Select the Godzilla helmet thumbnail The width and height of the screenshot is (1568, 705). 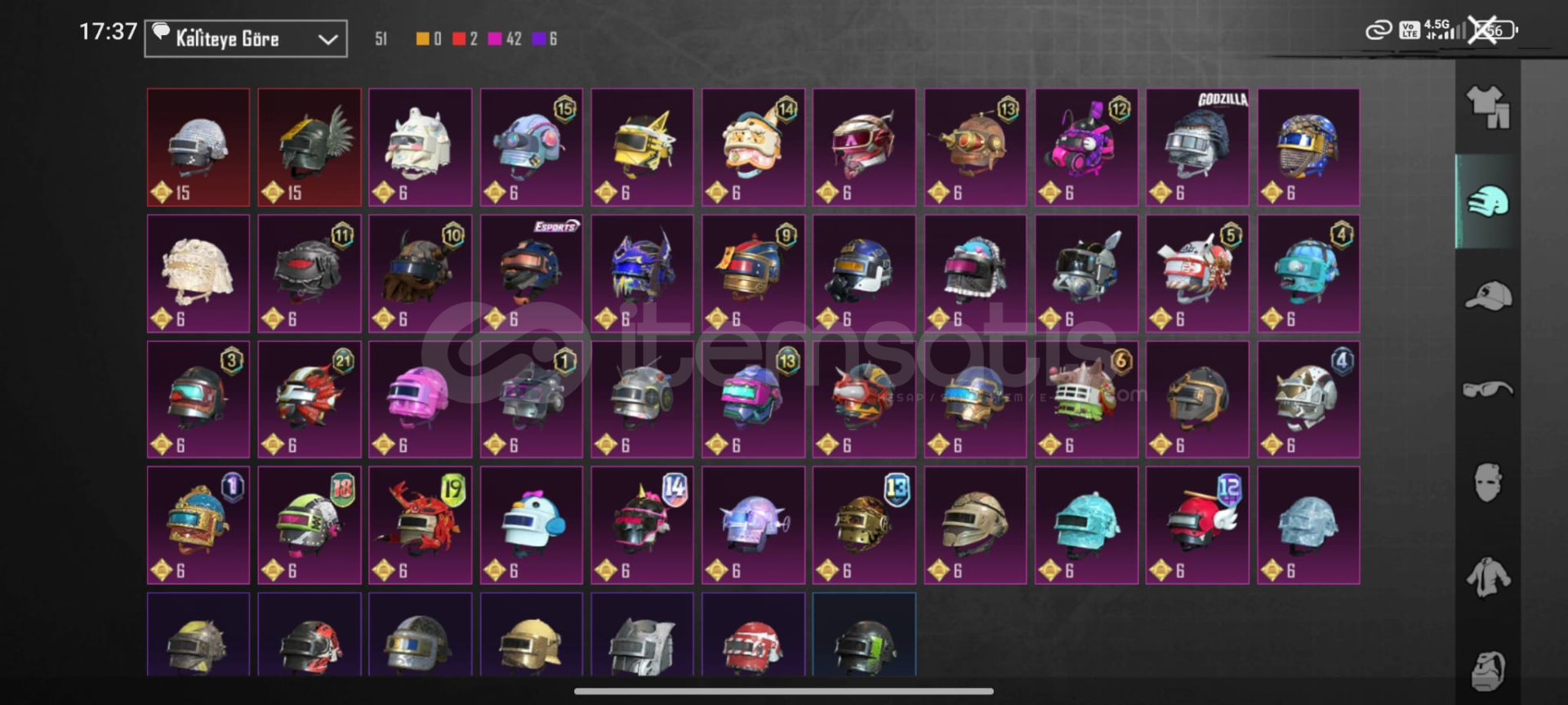(x=1197, y=147)
